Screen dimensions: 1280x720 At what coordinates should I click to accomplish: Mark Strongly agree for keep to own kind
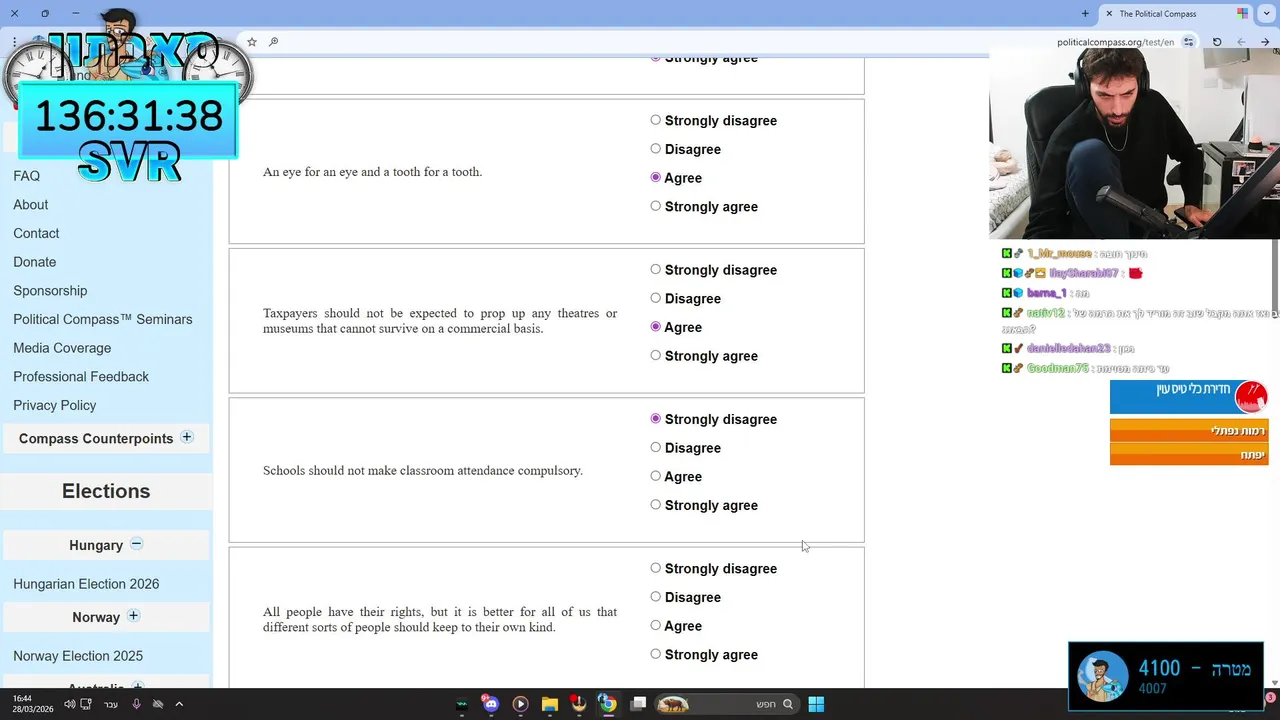(656, 654)
